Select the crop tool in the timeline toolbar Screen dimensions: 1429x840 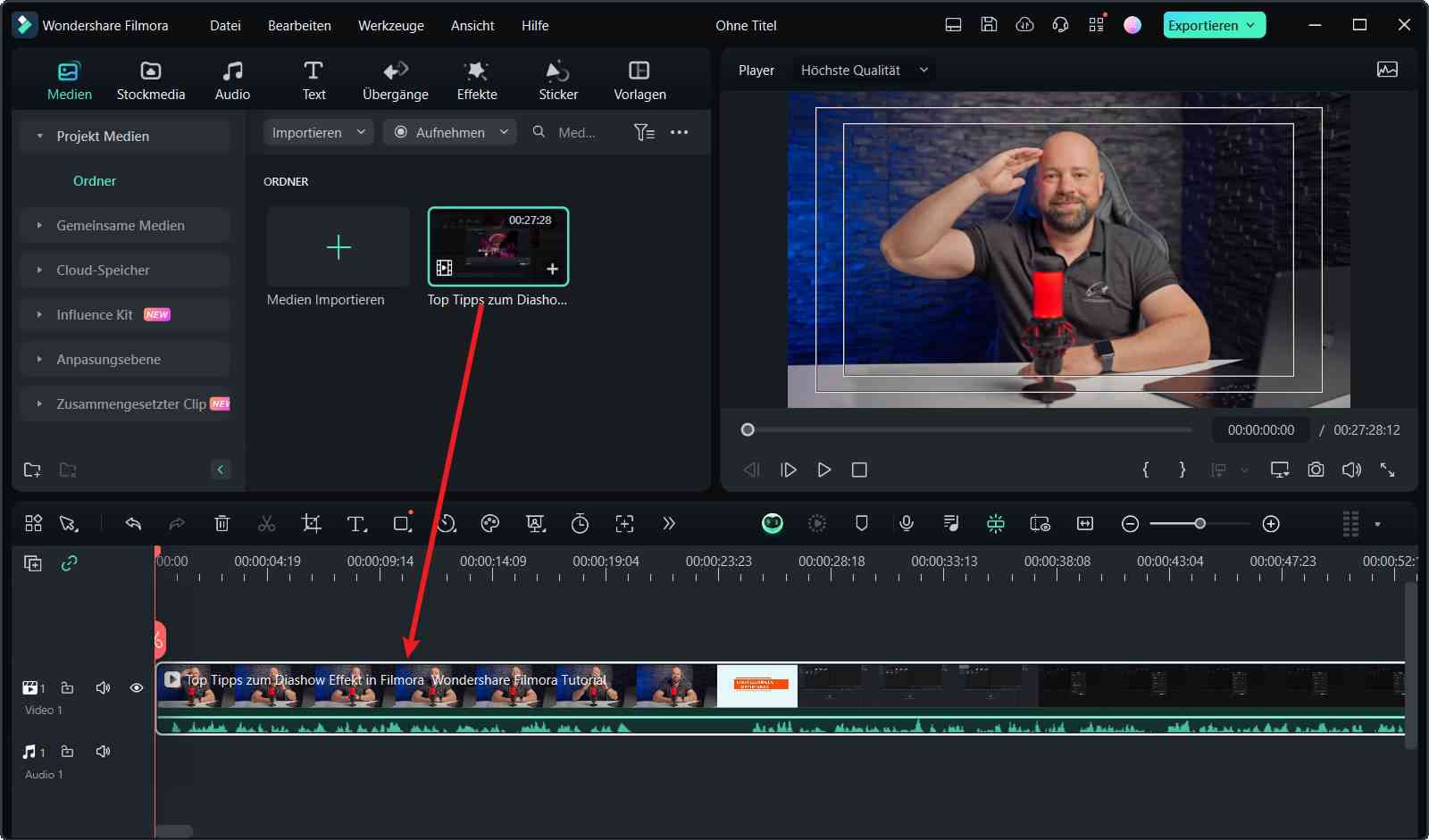(311, 523)
